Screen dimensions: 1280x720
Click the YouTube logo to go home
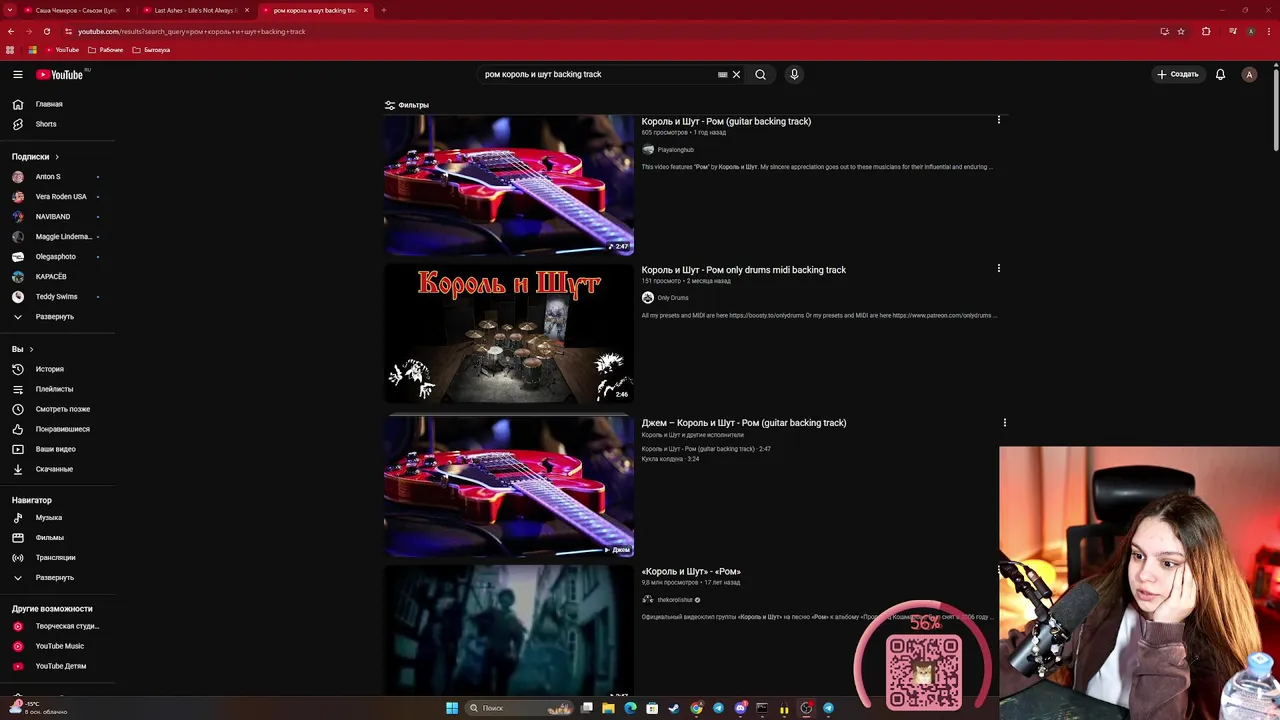pyautogui.click(x=60, y=74)
